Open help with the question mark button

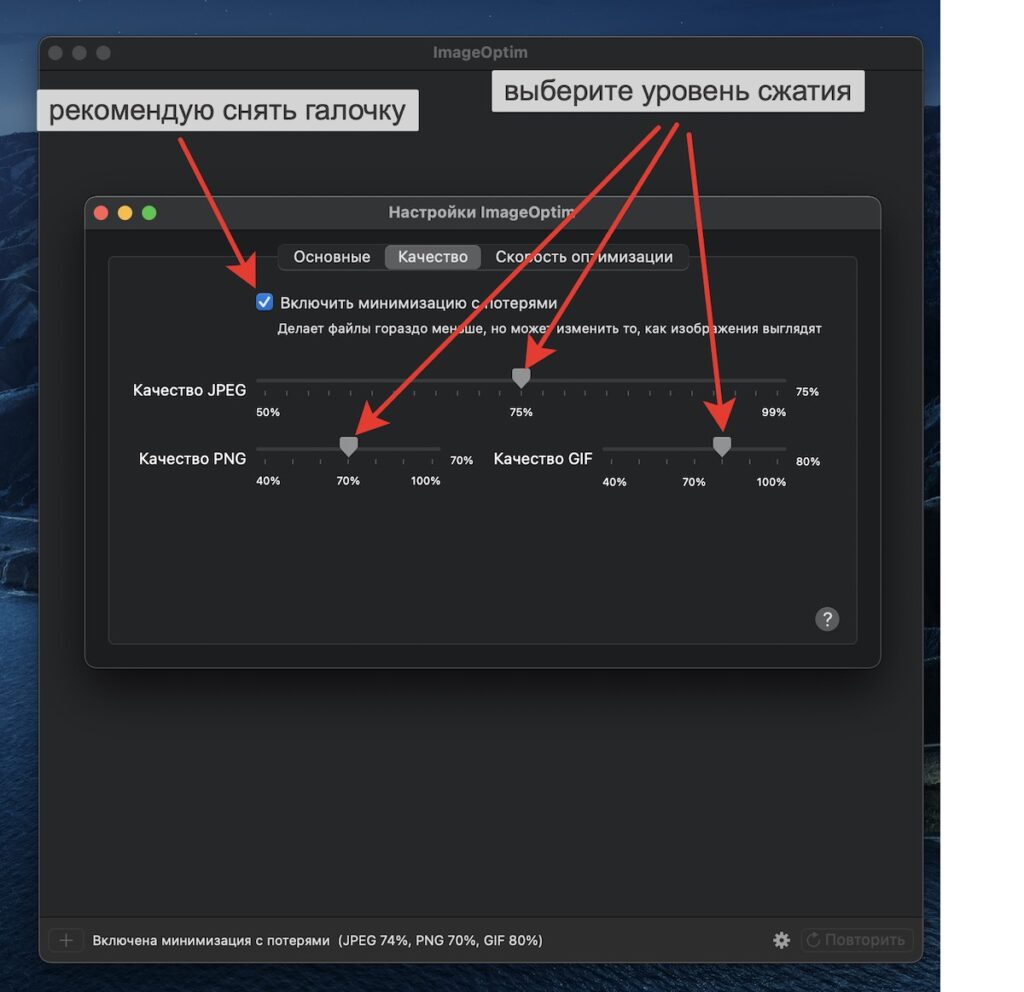point(827,618)
